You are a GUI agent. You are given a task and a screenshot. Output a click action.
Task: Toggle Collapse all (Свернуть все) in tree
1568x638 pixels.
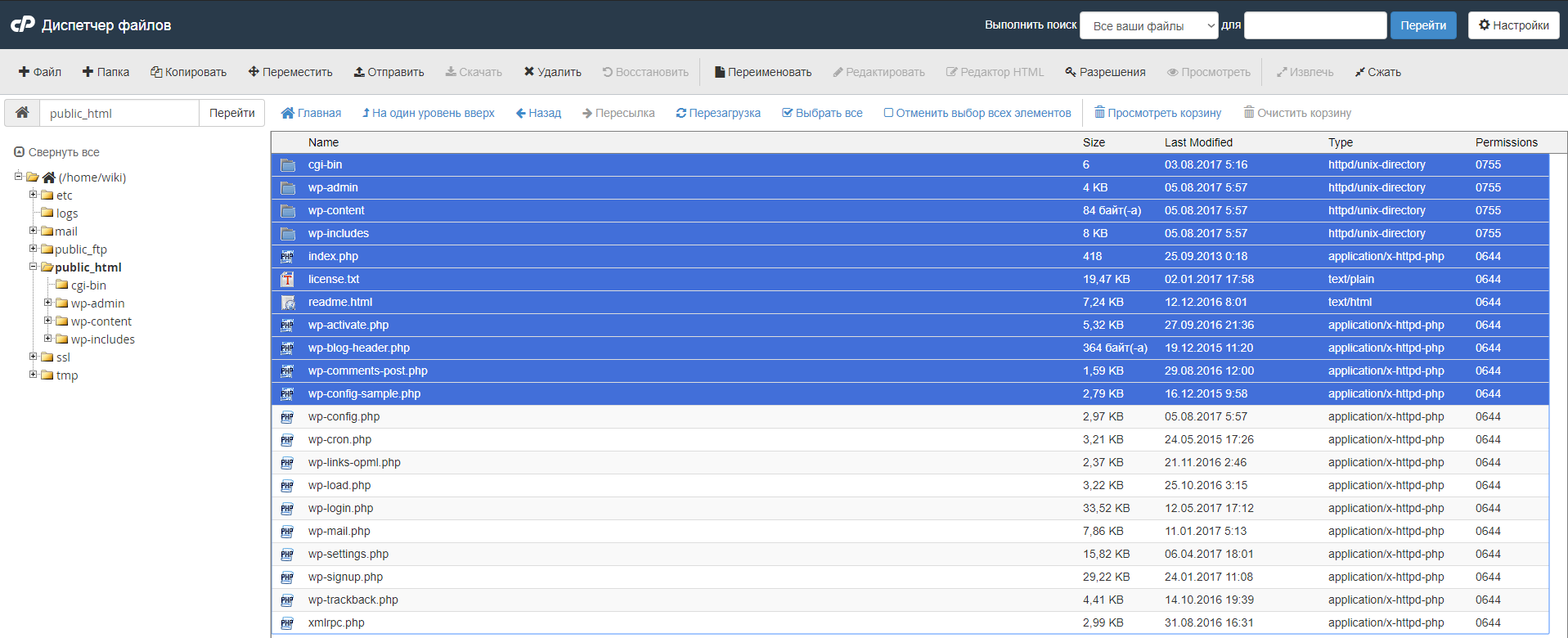click(56, 152)
